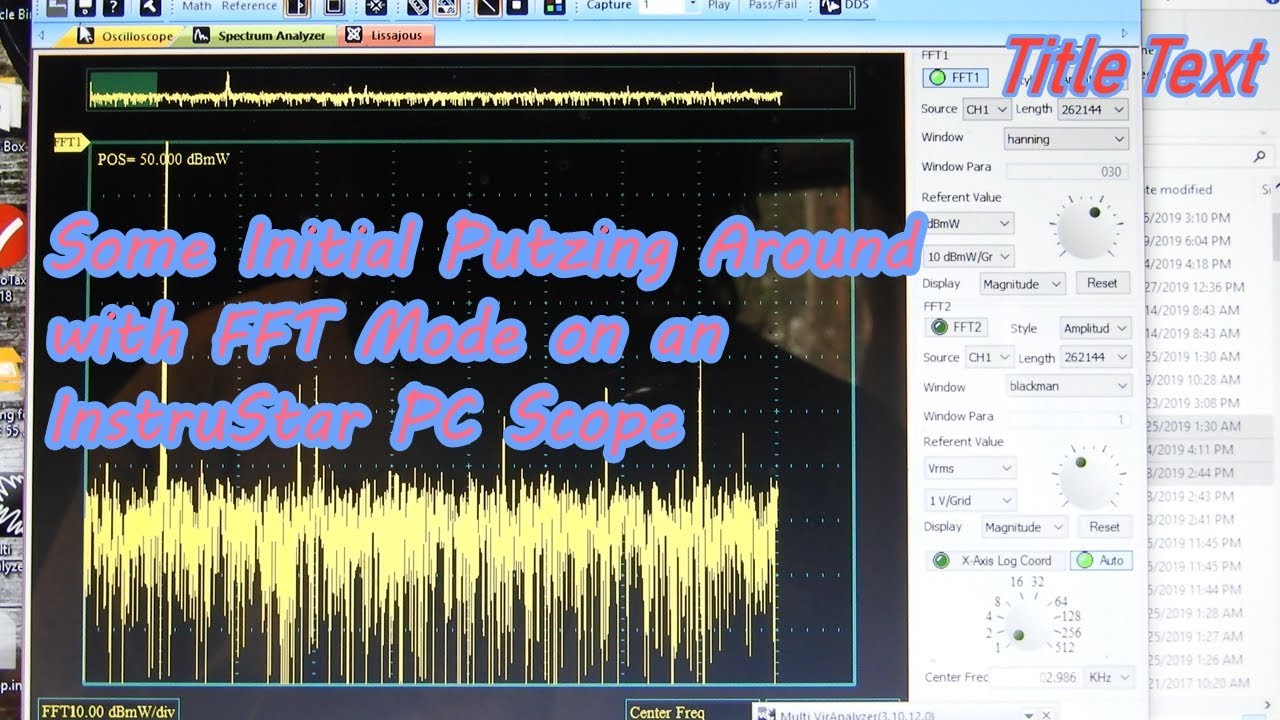Open FFT2 Style Amplitude dropdown
1280x720 pixels.
[x=1094, y=328]
